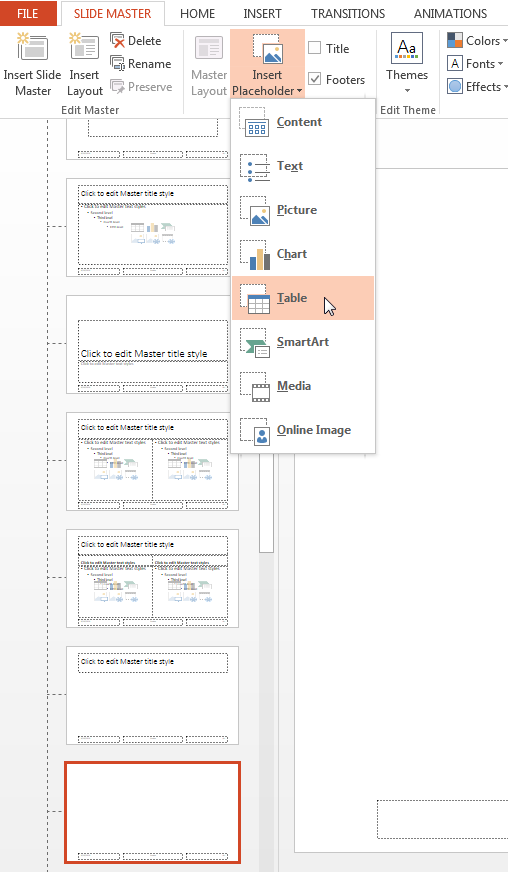Click the Rename layout icon
The image size is (508, 872).
click(x=117, y=63)
